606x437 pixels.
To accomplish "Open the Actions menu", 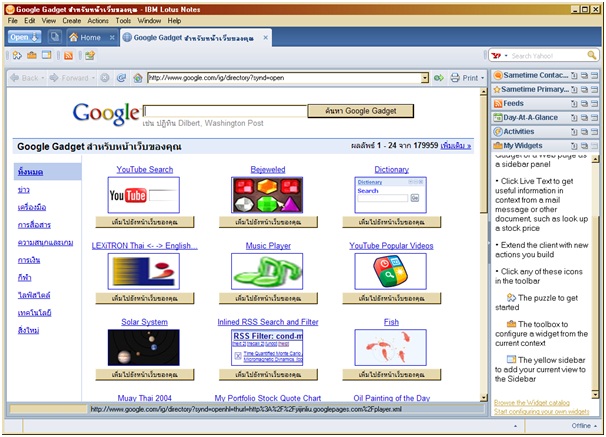I will tap(98, 21).
